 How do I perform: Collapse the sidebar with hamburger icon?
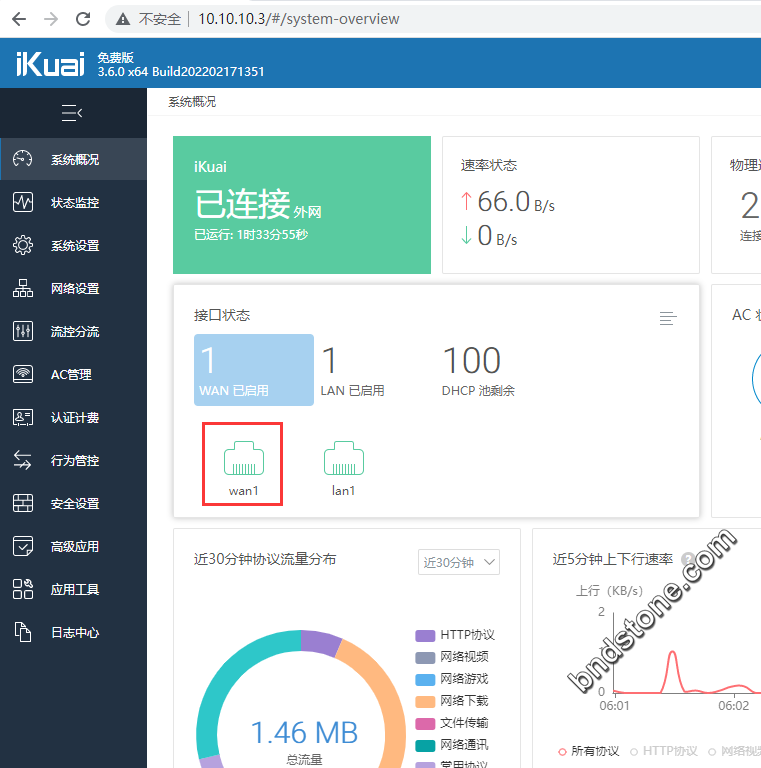pyautogui.click(x=72, y=113)
